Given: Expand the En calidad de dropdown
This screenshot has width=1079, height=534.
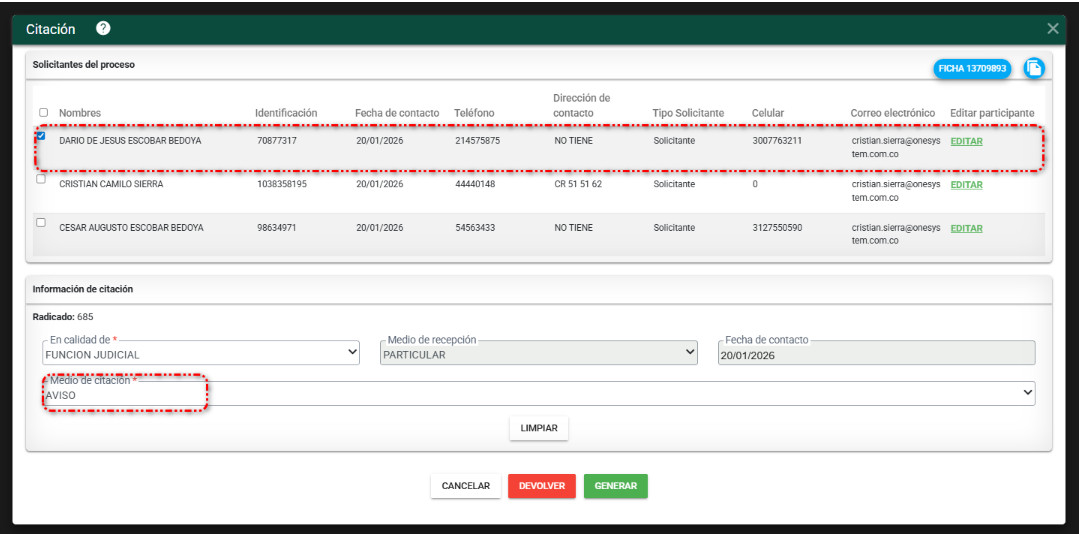Looking at the screenshot, I should tap(200, 353).
